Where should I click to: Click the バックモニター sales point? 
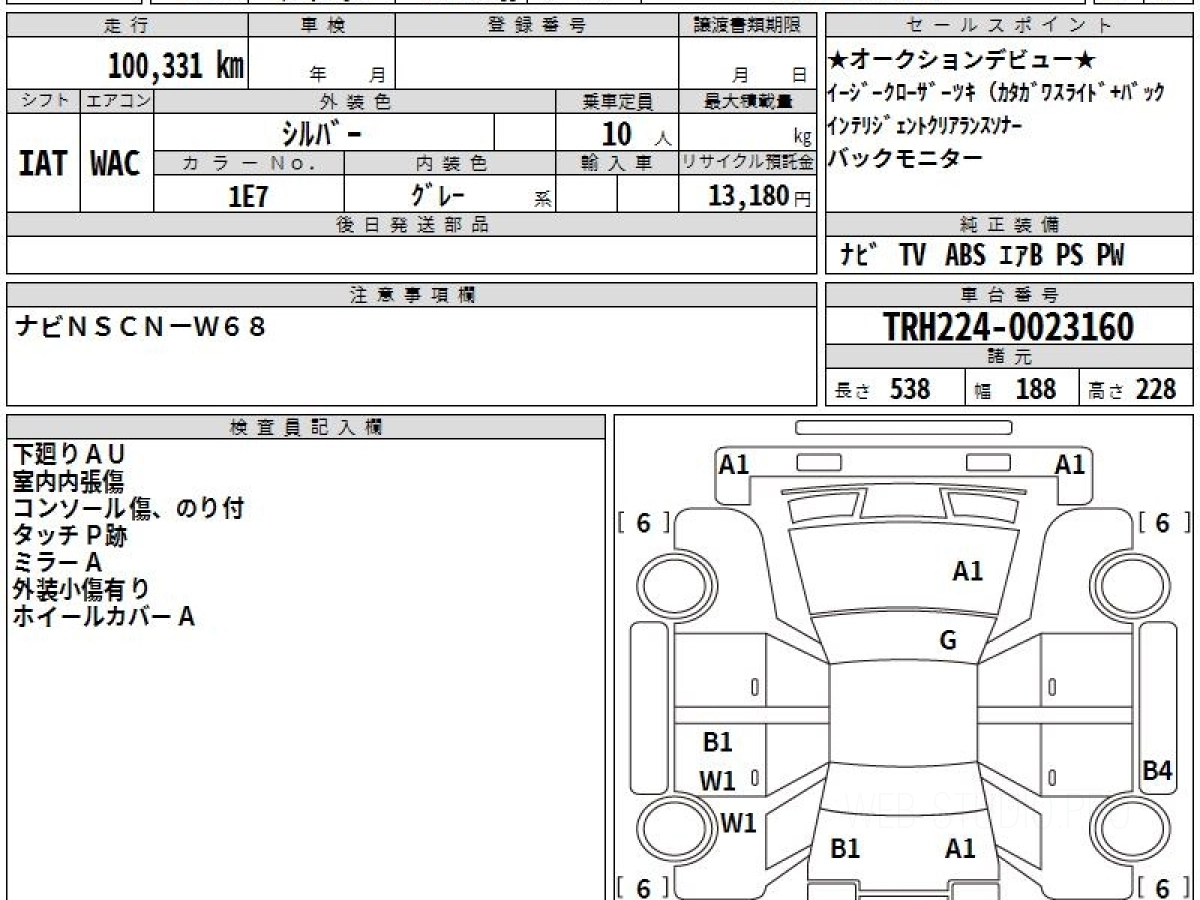tap(906, 158)
